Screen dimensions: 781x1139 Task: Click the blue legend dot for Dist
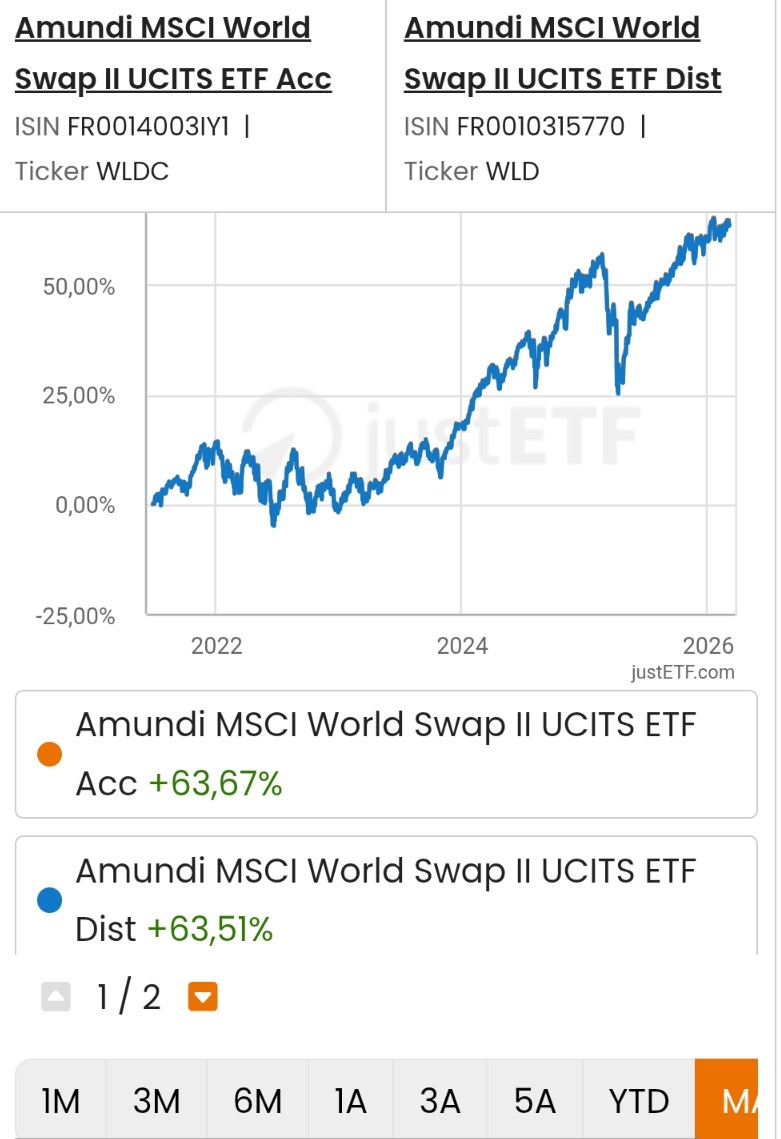(49, 900)
